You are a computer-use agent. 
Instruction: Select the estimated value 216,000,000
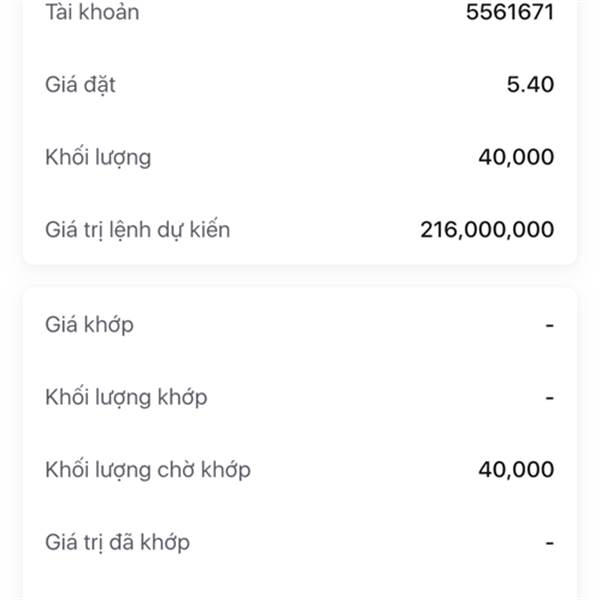(x=487, y=230)
